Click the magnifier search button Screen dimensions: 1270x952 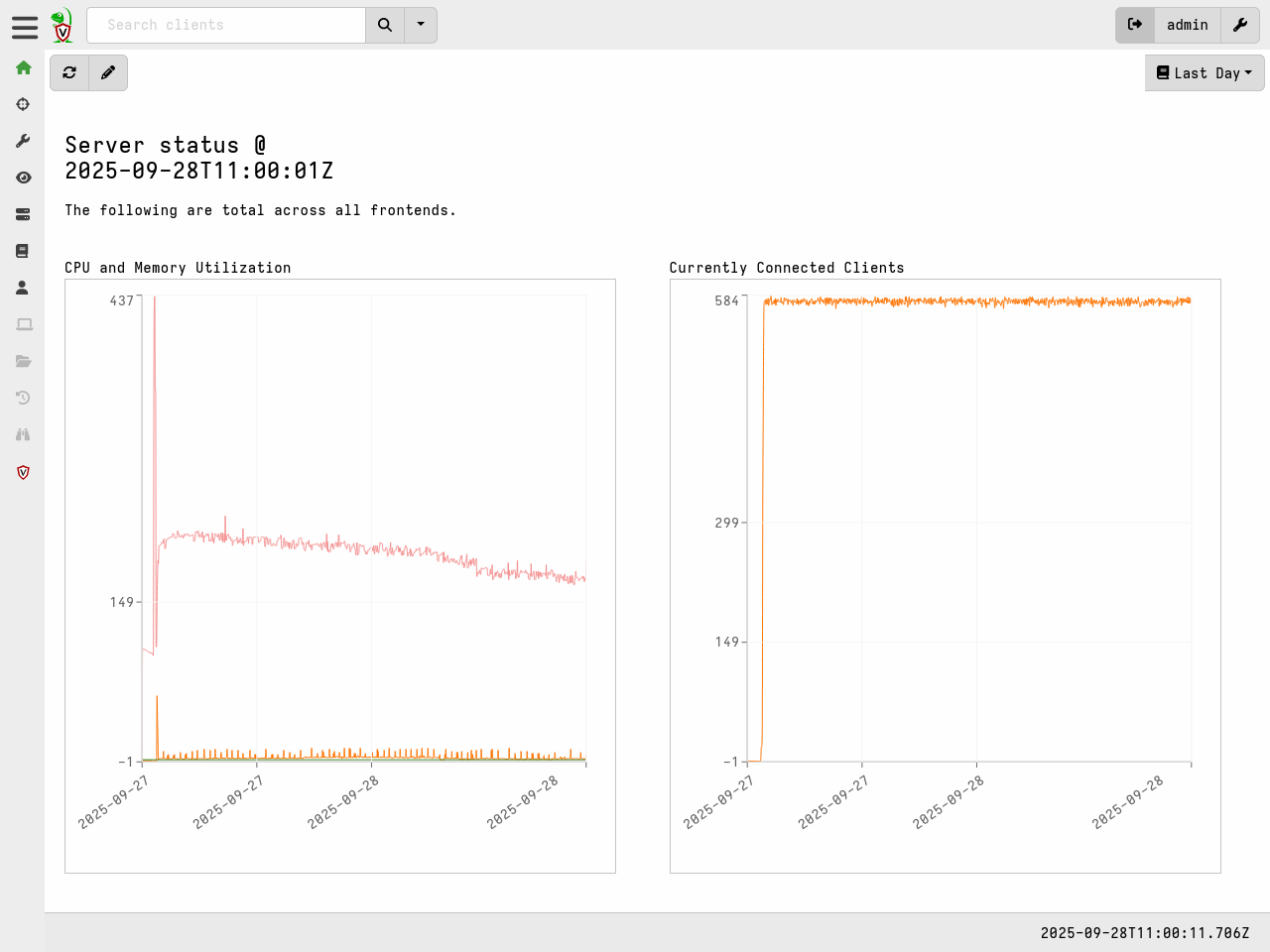pos(384,25)
